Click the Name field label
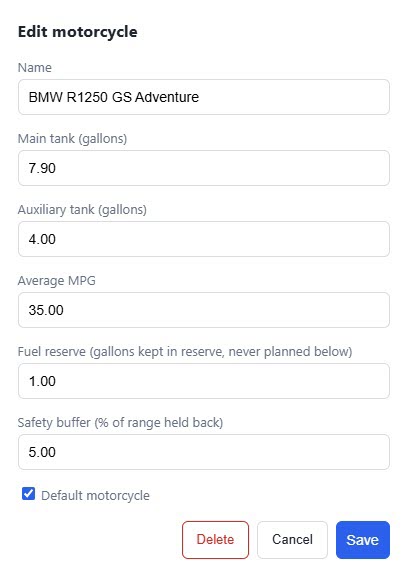 point(35,67)
